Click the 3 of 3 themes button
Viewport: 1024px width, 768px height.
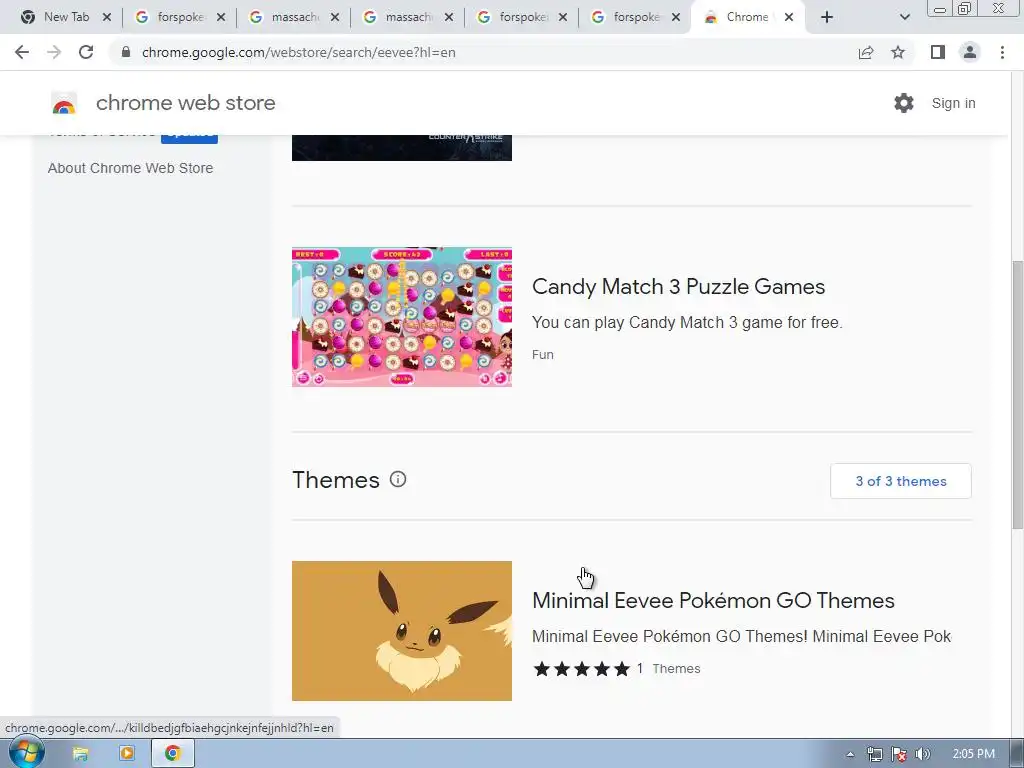(901, 481)
